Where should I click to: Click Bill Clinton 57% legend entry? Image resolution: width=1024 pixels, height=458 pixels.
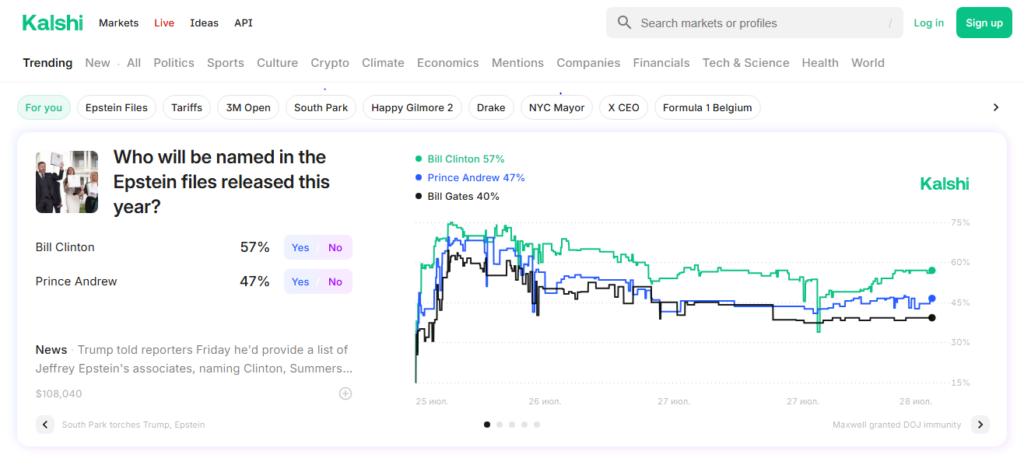click(460, 159)
